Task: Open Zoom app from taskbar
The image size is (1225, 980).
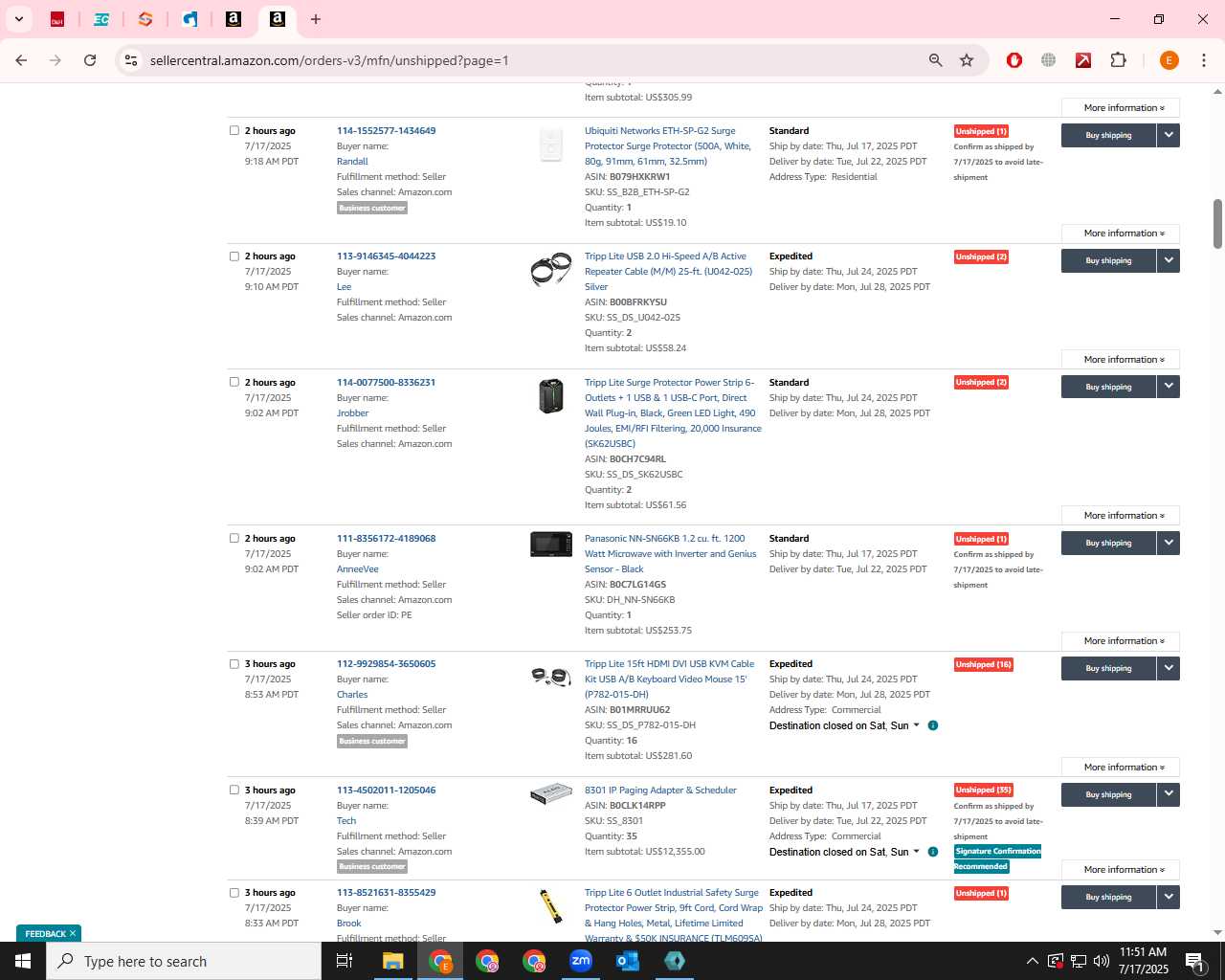Action: pos(581,961)
